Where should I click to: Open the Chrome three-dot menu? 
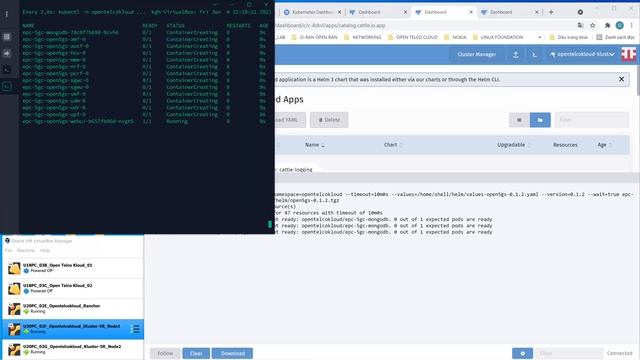631,25
